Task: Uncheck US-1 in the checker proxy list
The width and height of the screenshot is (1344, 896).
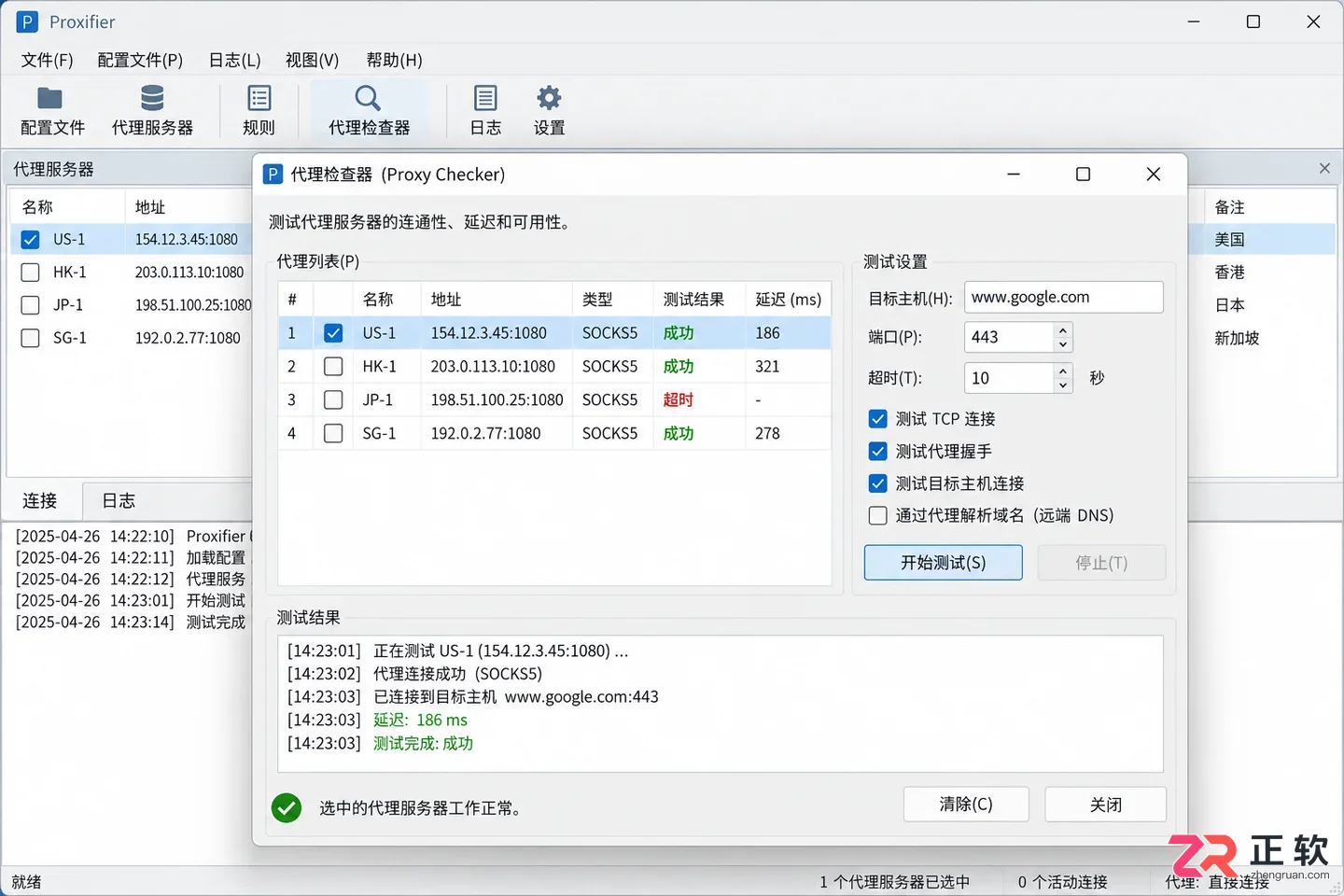Action: (333, 333)
